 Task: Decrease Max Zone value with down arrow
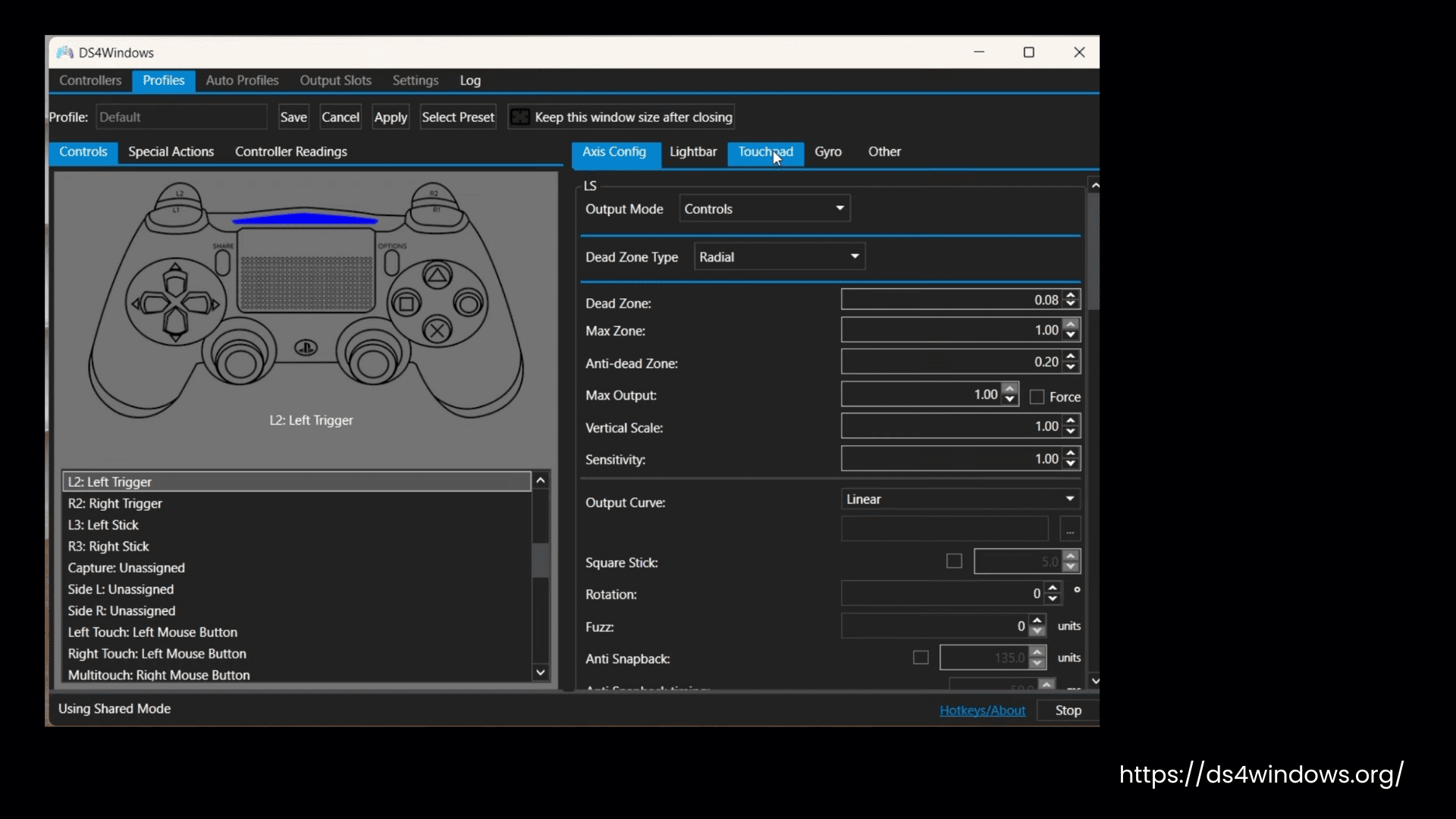pos(1071,335)
